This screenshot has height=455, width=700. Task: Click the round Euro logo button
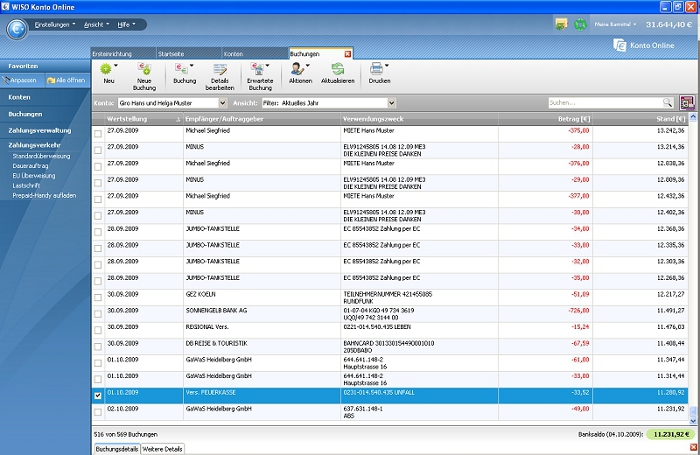17,29
